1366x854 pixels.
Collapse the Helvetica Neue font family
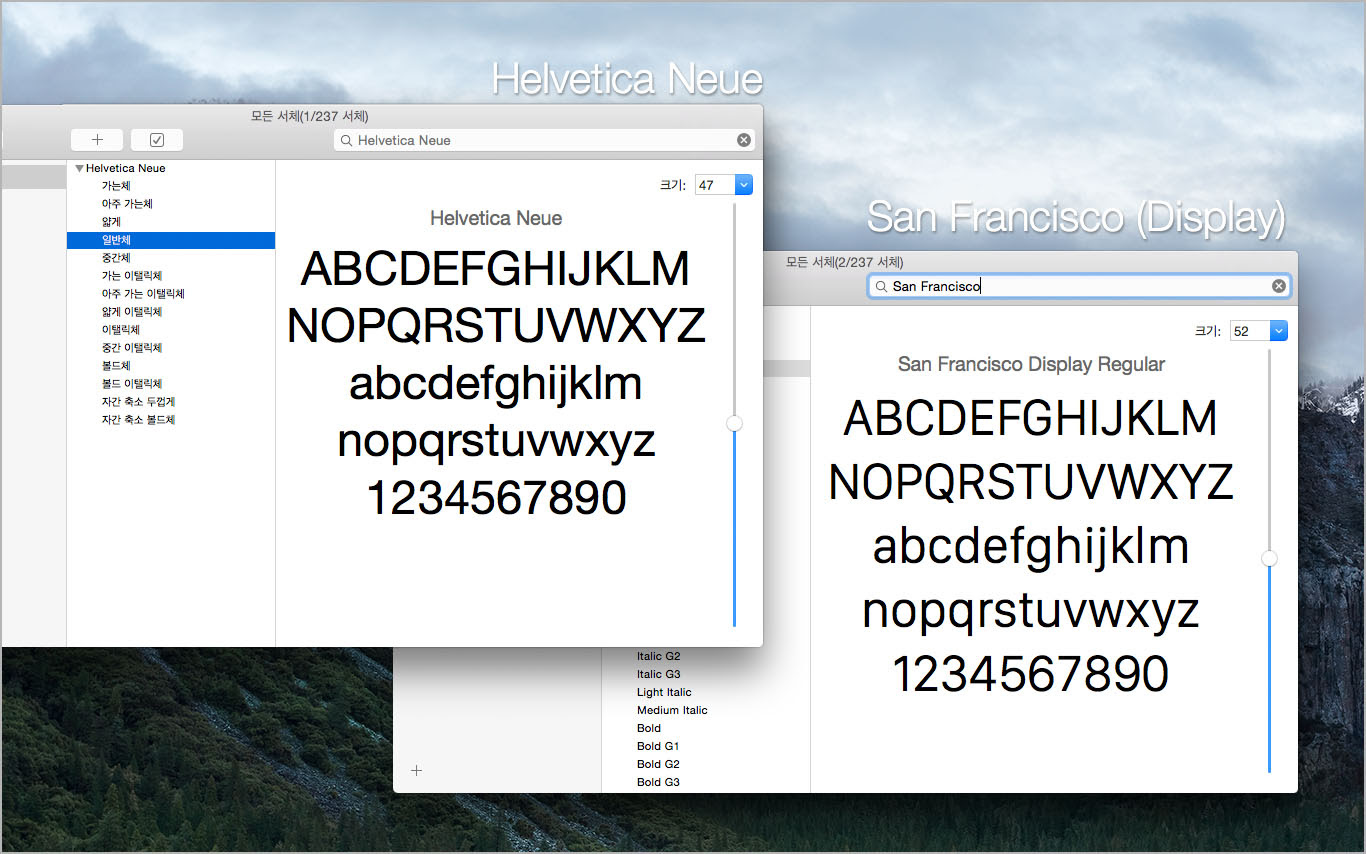pyautogui.click(x=79, y=169)
